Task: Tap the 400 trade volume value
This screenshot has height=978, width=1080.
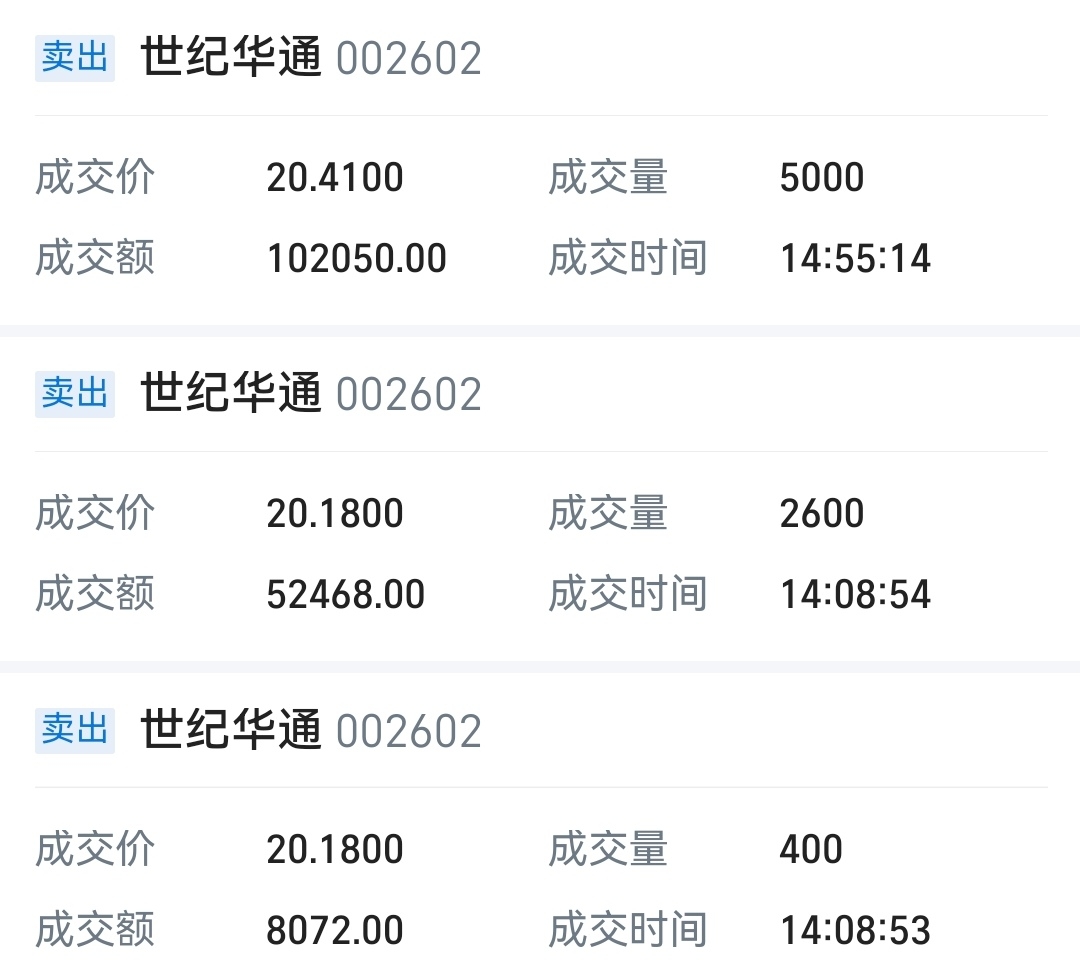Action: point(811,850)
